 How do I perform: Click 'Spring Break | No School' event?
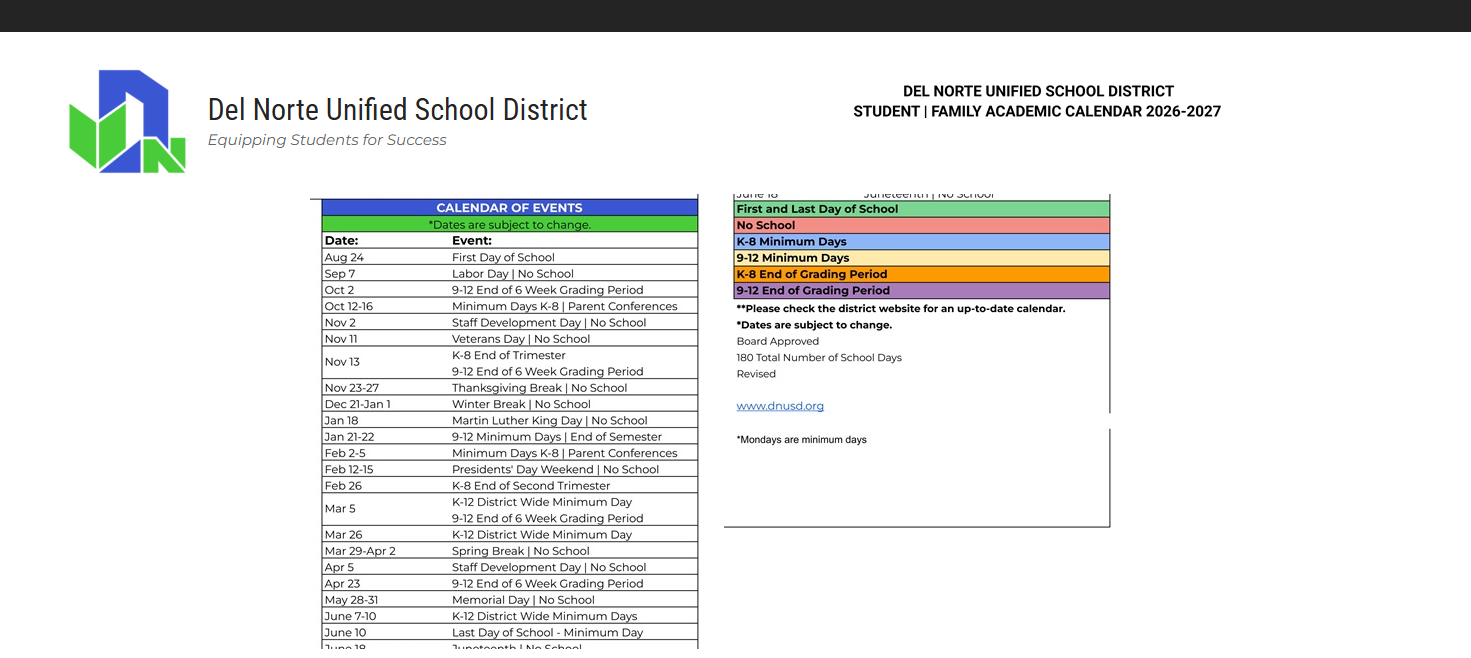(521, 551)
